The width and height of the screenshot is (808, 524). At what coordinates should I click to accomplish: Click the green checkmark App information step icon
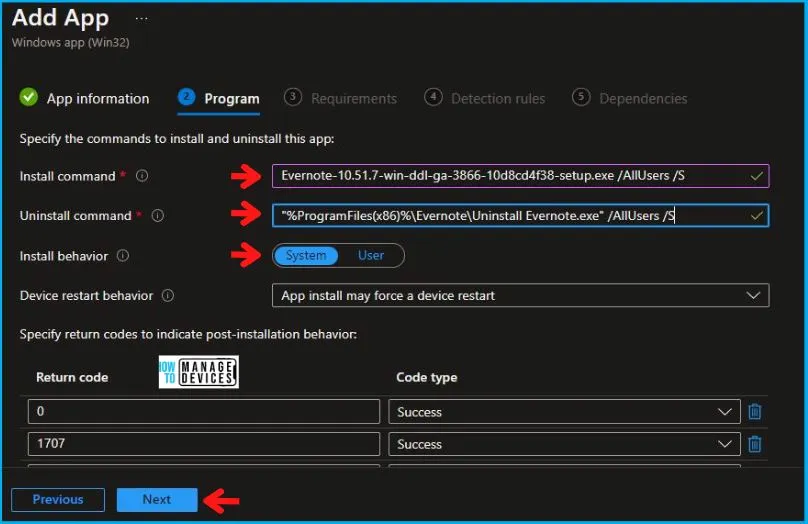pos(29,97)
